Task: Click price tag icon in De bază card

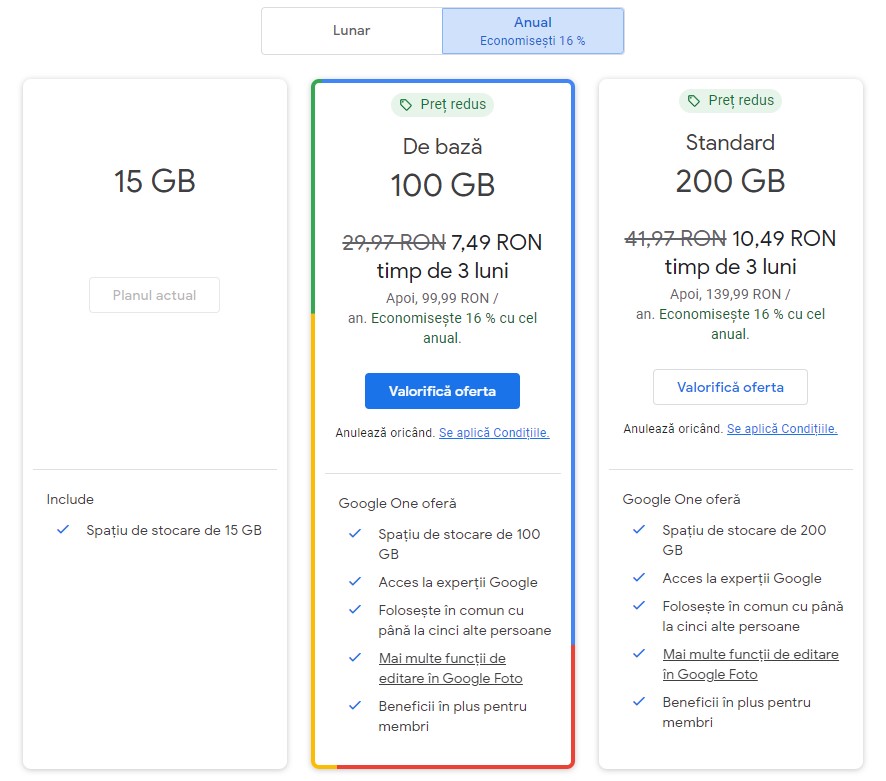Action: coord(406,105)
